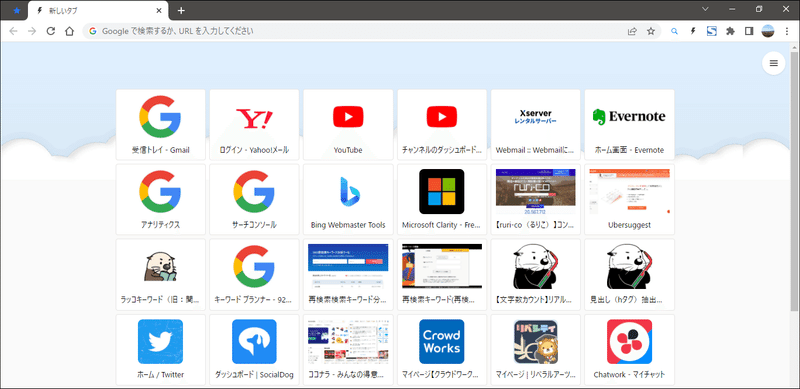Viewport: 800px width, 389px height.
Task: Open the Yahoo! Mail login tile
Action: 254,125
